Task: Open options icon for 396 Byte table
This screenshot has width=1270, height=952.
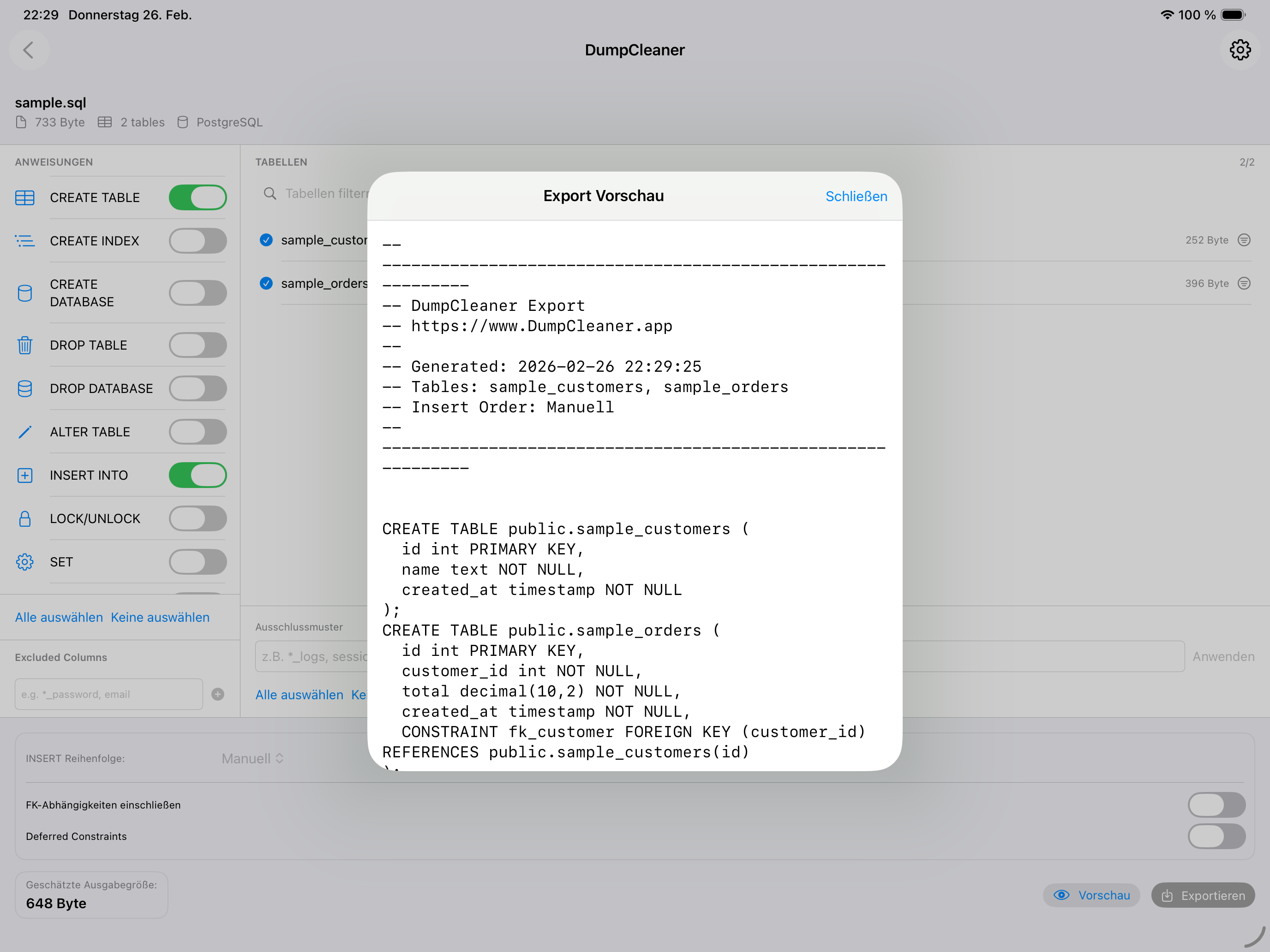Action: [x=1244, y=284]
